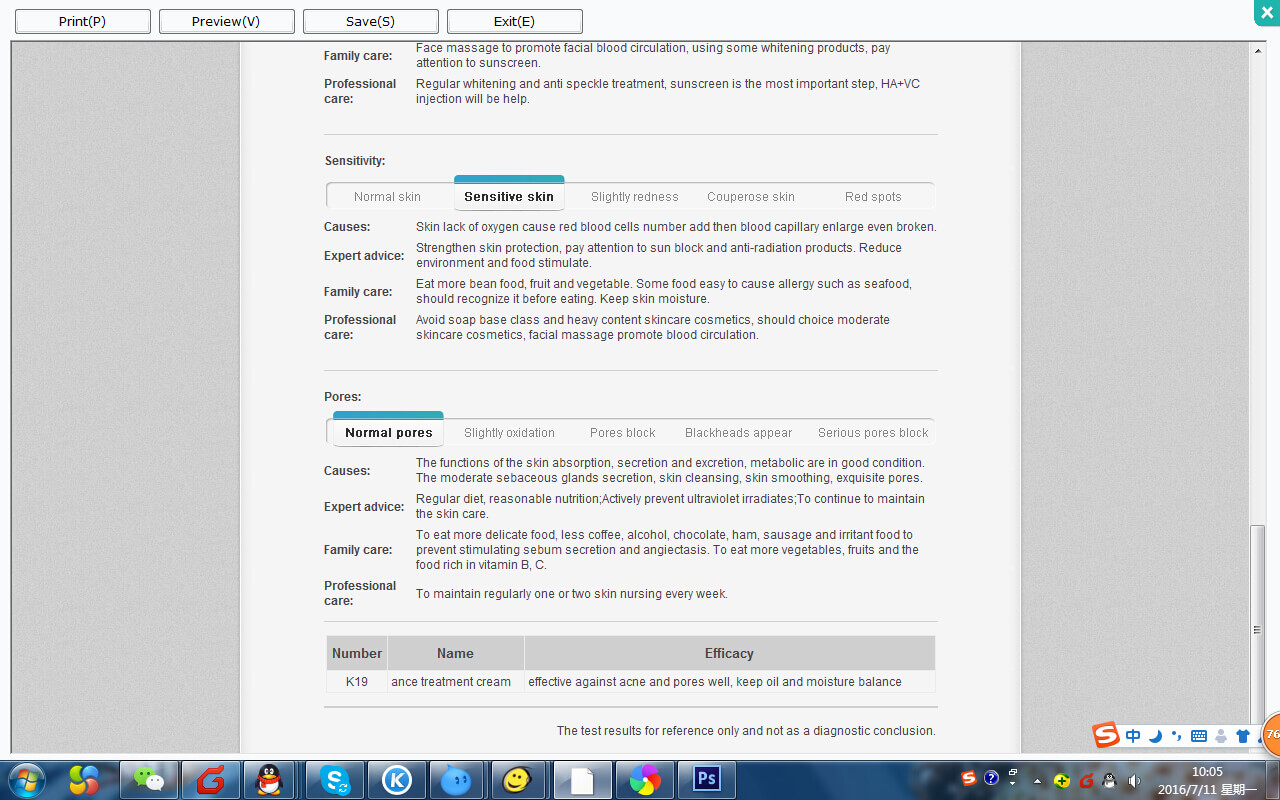Click the Save(S) button
1280x800 pixels.
click(370, 21)
